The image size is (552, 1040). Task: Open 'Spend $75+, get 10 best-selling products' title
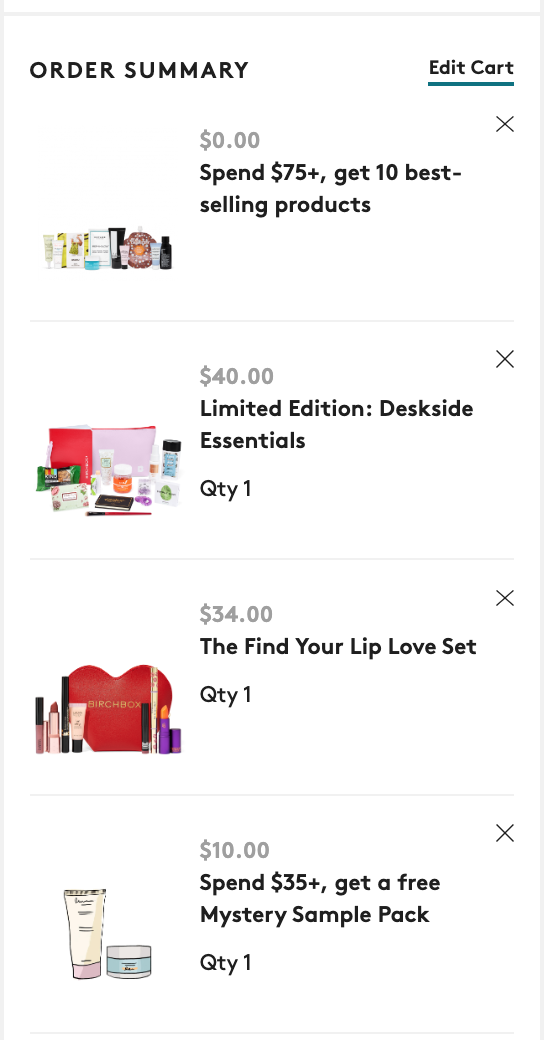coord(330,188)
